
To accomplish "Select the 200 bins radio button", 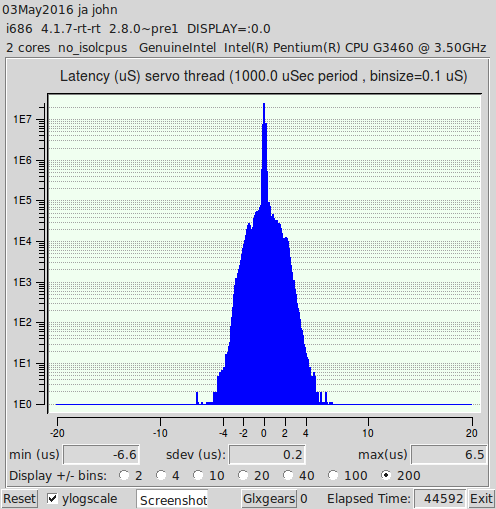I will pyautogui.click(x=386, y=475).
